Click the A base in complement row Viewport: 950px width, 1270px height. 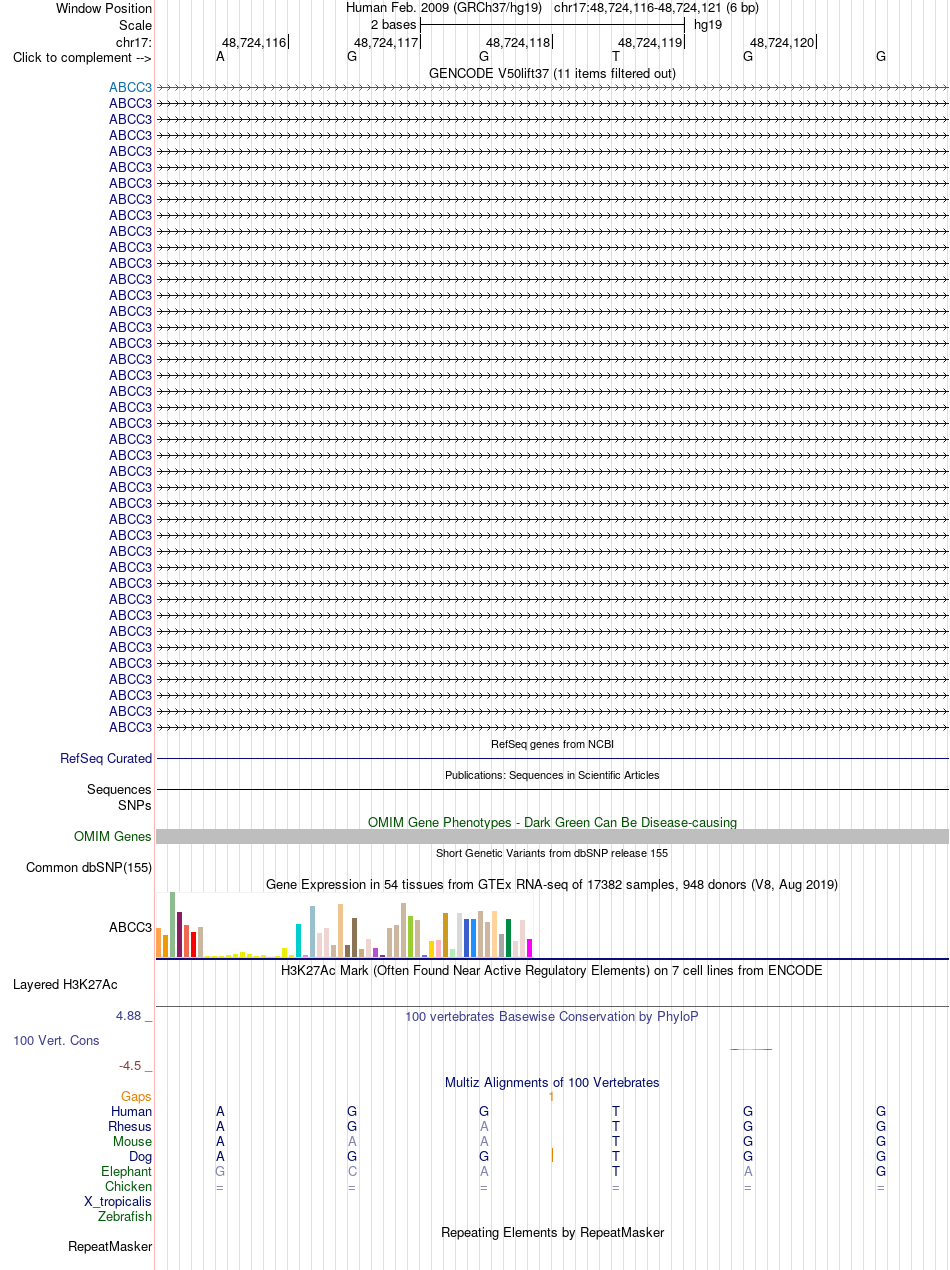(220, 56)
